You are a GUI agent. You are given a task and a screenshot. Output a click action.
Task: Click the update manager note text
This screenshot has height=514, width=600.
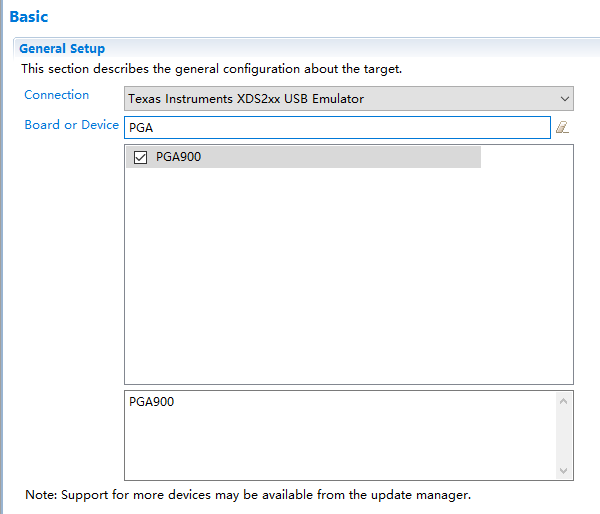248,495
